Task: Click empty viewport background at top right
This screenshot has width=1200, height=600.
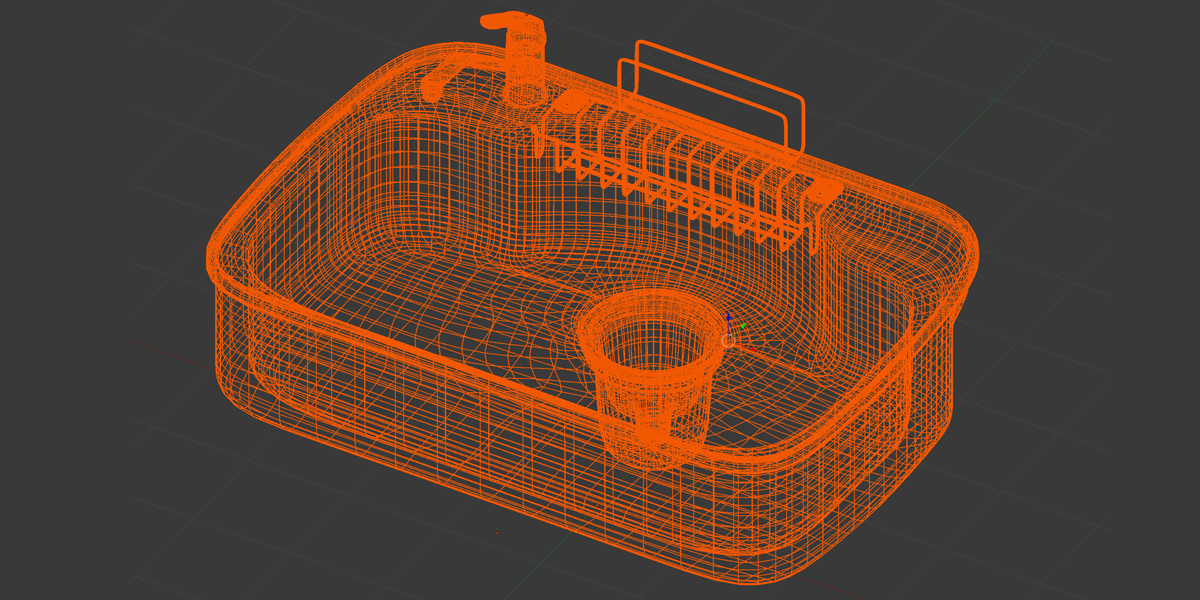Action: pyautogui.click(x=1100, y=60)
